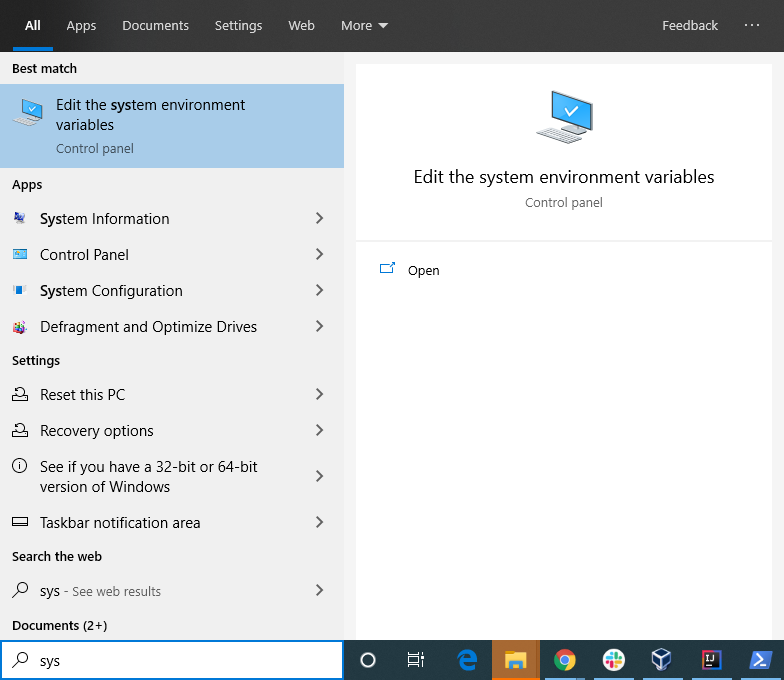The width and height of the screenshot is (784, 680).
Task: Switch to the Settings tab
Action: point(238,26)
